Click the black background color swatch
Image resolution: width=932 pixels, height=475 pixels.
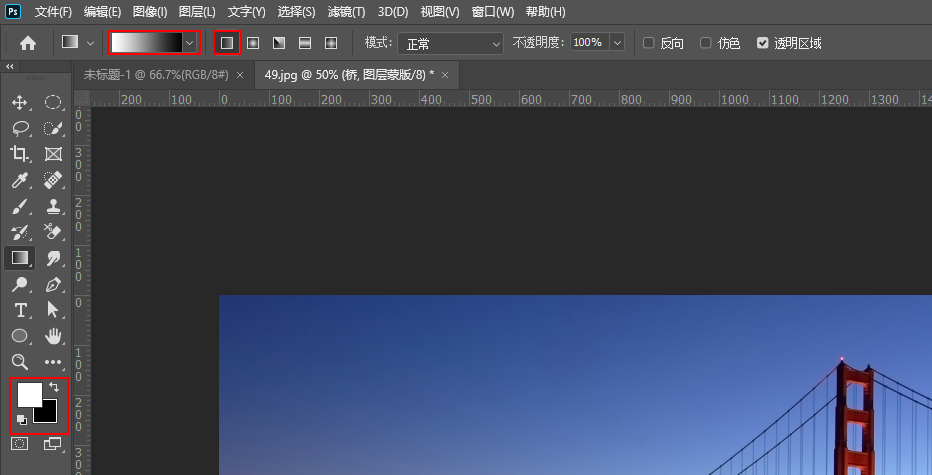click(x=49, y=414)
